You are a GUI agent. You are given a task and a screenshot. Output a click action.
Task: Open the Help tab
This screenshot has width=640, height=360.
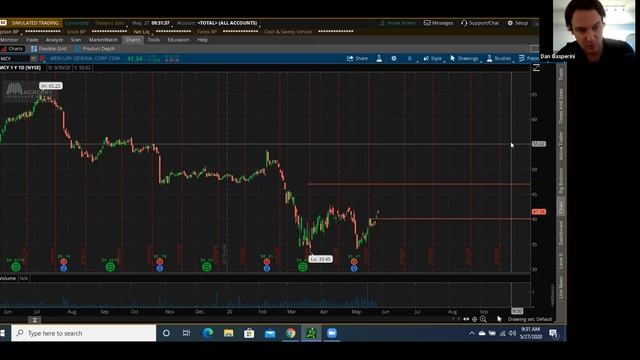202,40
